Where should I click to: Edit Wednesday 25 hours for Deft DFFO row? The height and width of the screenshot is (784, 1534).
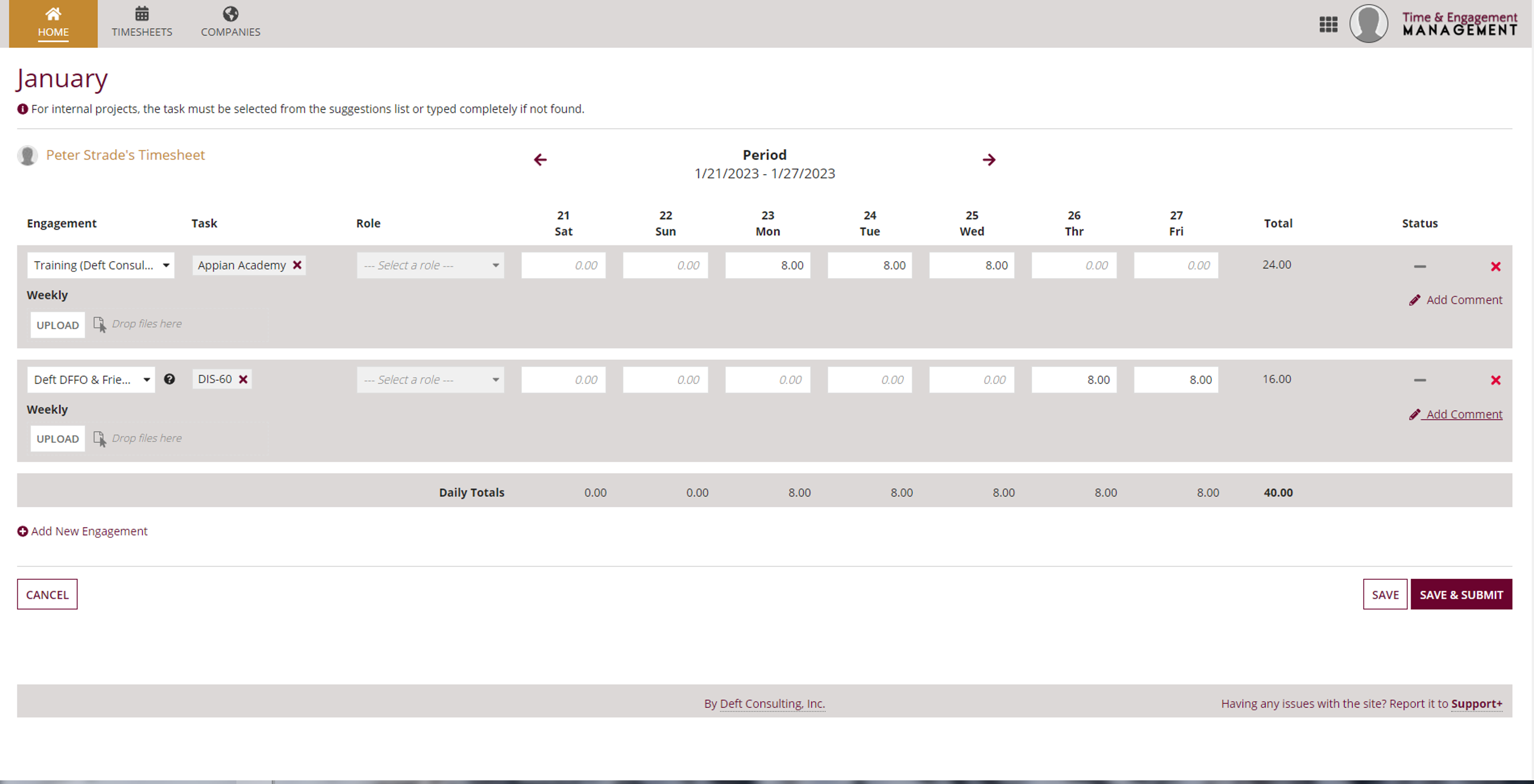click(x=972, y=379)
